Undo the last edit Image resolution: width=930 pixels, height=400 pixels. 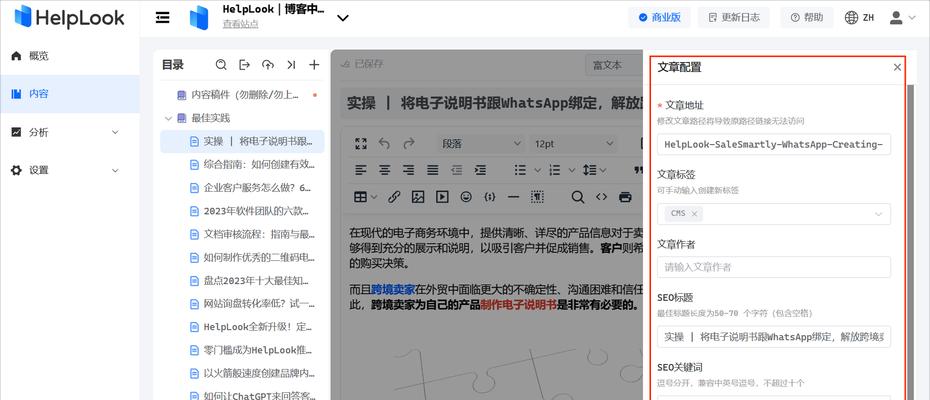(x=384, y=144)
